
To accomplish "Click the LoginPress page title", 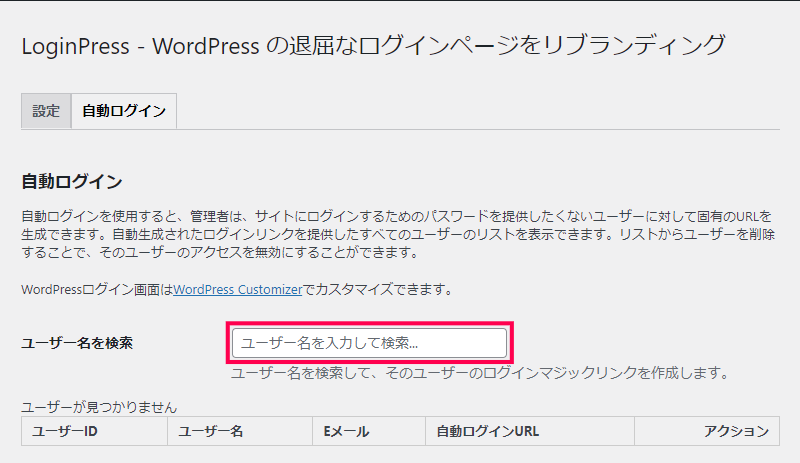I will coord(373,46).
